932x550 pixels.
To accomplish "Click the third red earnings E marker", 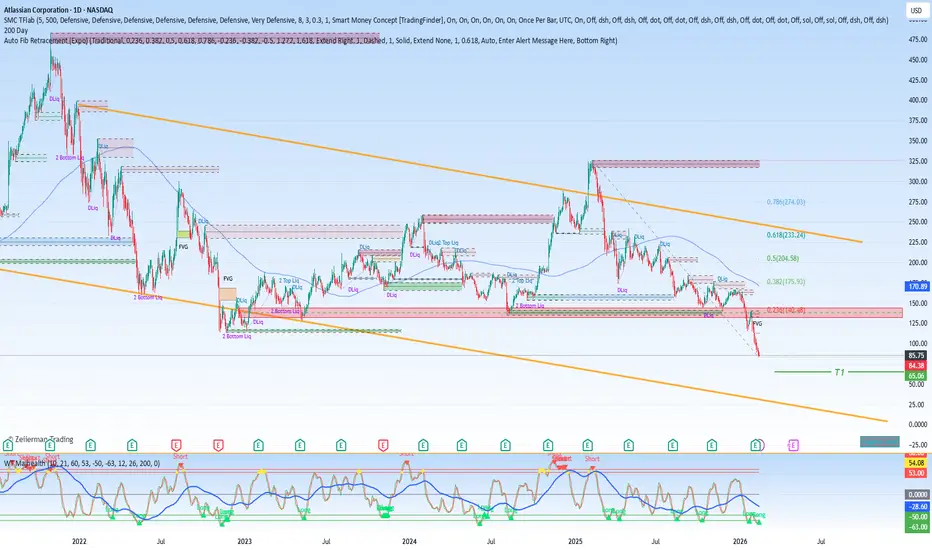I will point(383,445).
